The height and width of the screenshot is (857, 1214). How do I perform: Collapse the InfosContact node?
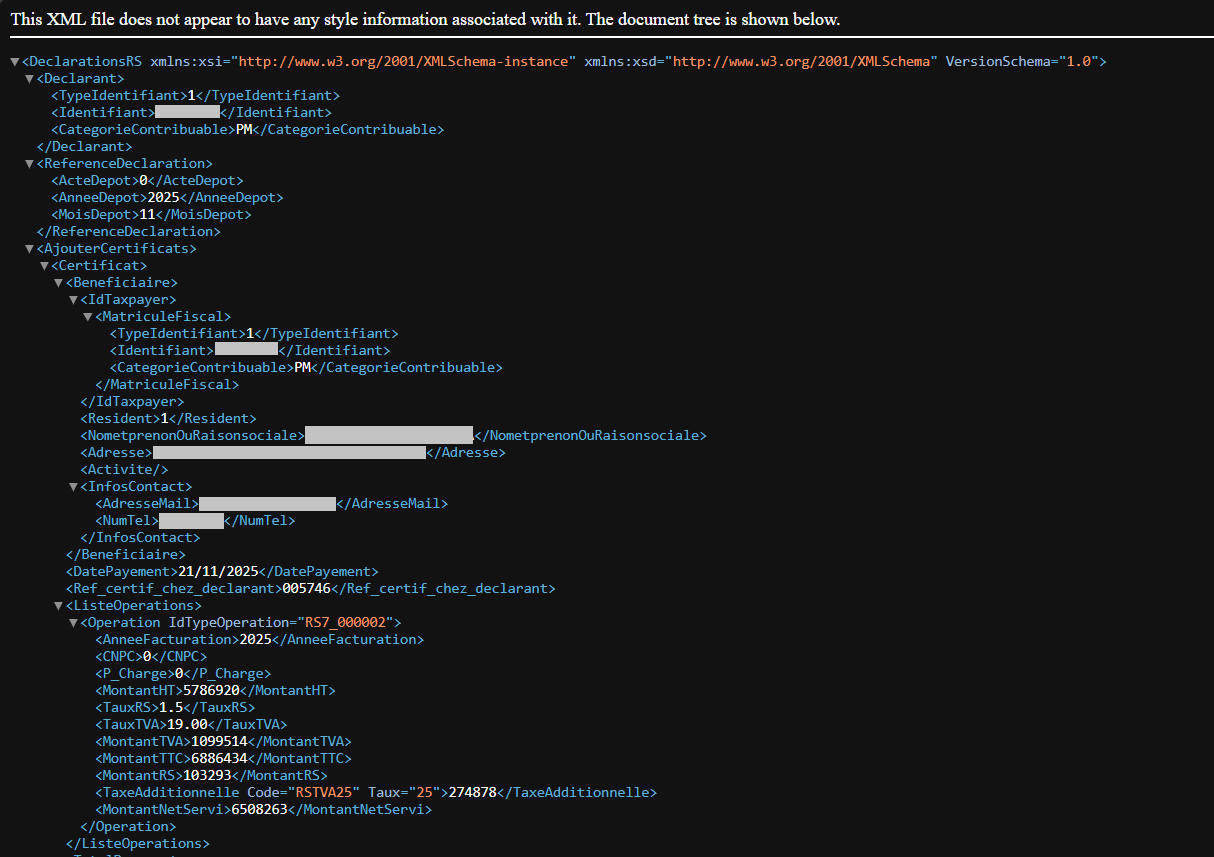73,487
